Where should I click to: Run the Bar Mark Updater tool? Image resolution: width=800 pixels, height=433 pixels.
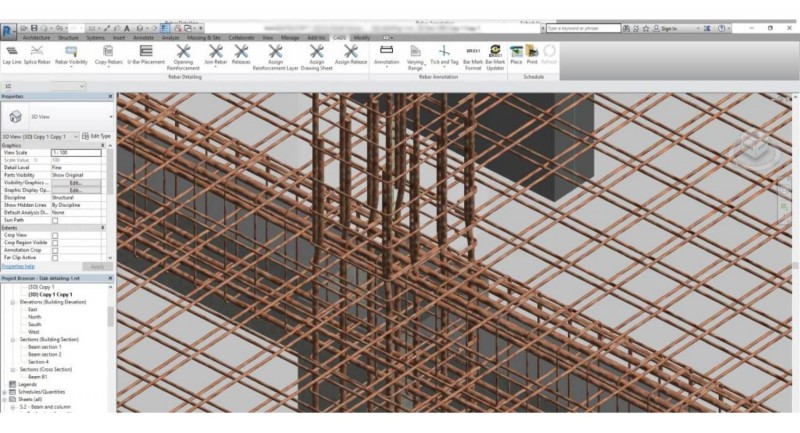tap(495, 58)
